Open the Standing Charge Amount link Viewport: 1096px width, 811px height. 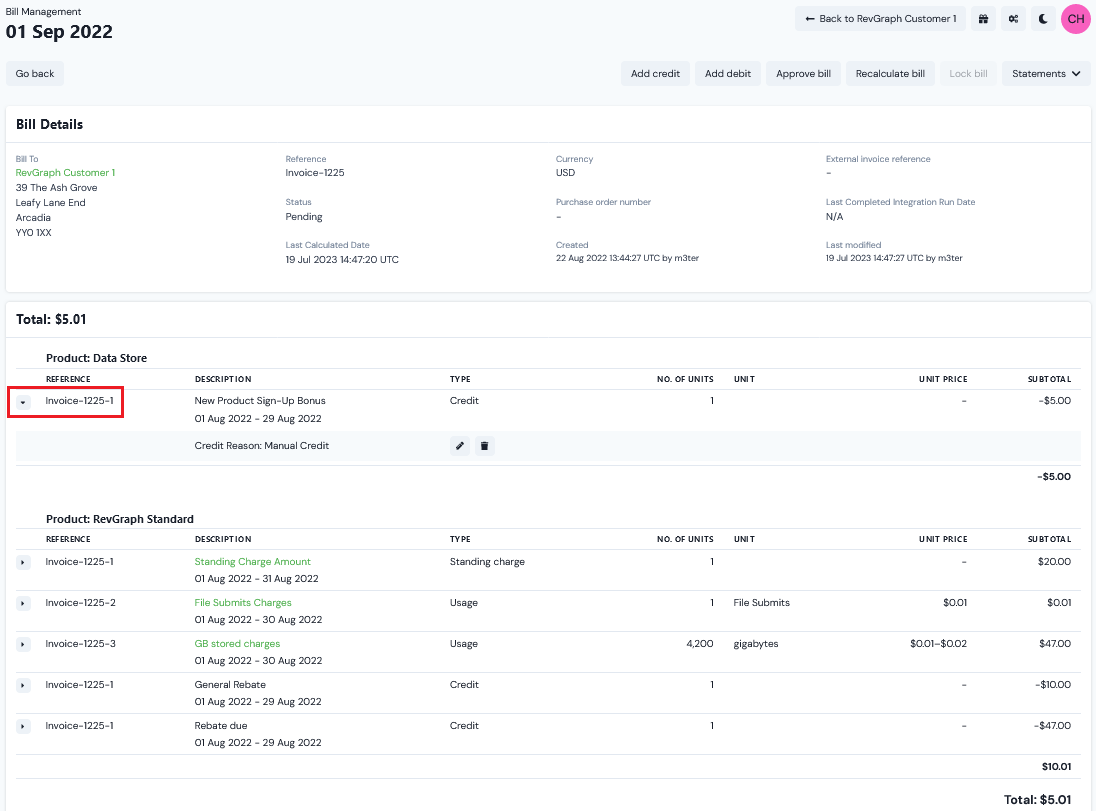point(252,561)
